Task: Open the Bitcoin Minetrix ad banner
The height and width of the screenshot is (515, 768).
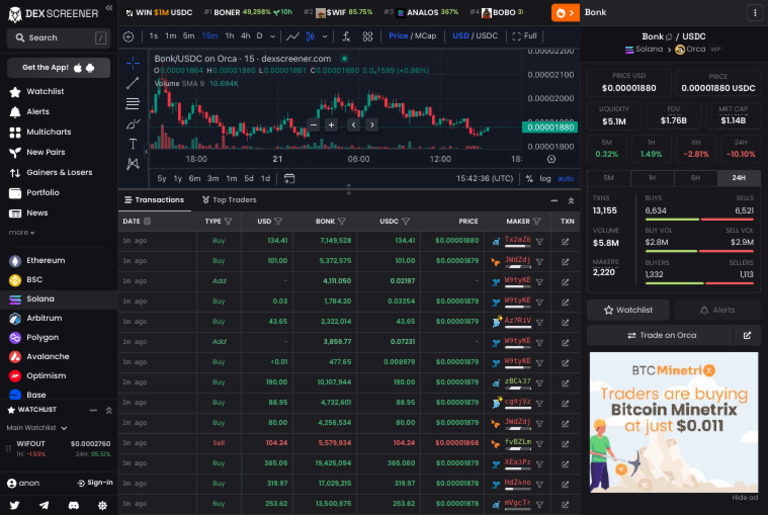Action: tap(673, 422)
